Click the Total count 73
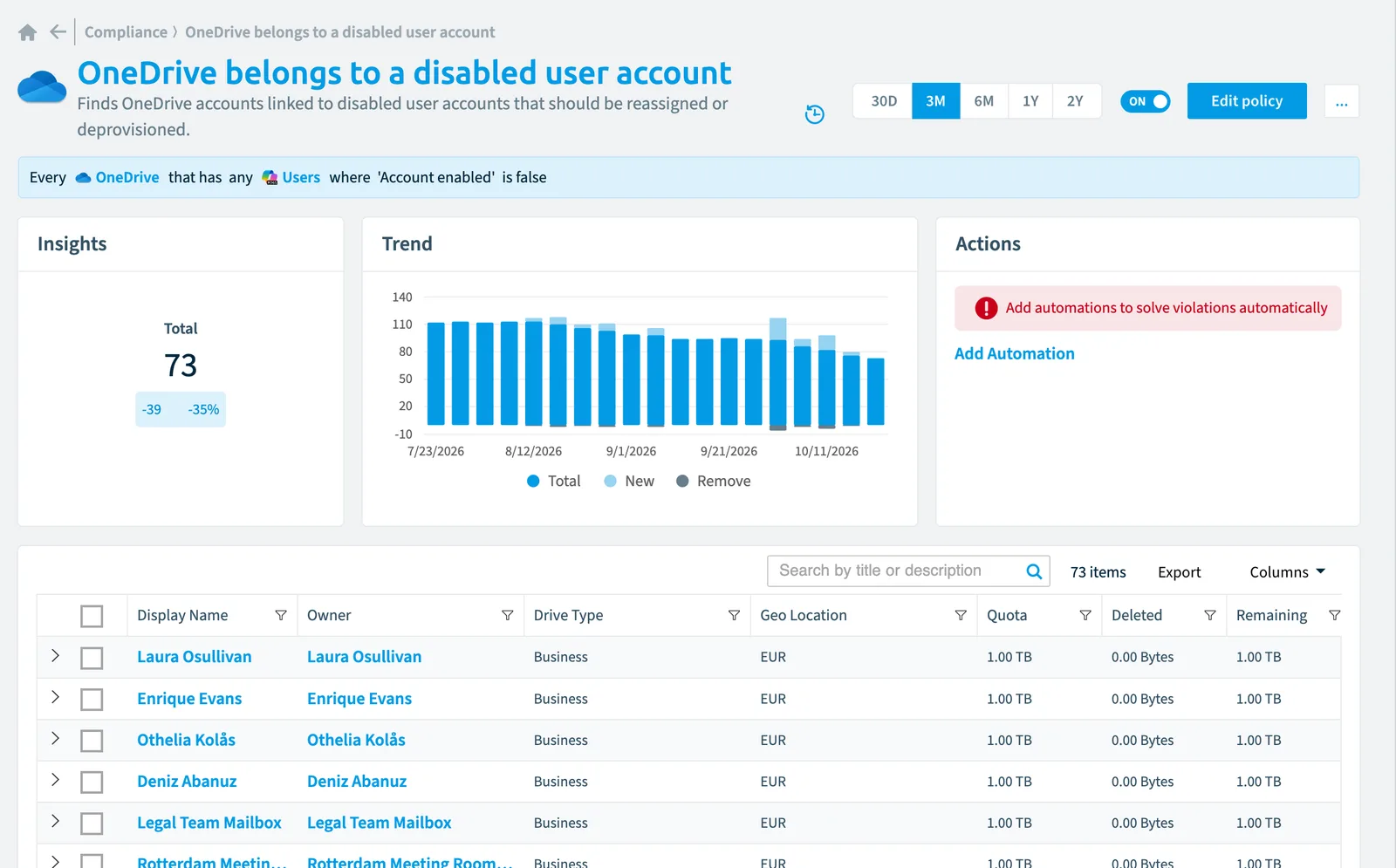The width and height of the screenshot is (1396, 868). tap(181, 366)
